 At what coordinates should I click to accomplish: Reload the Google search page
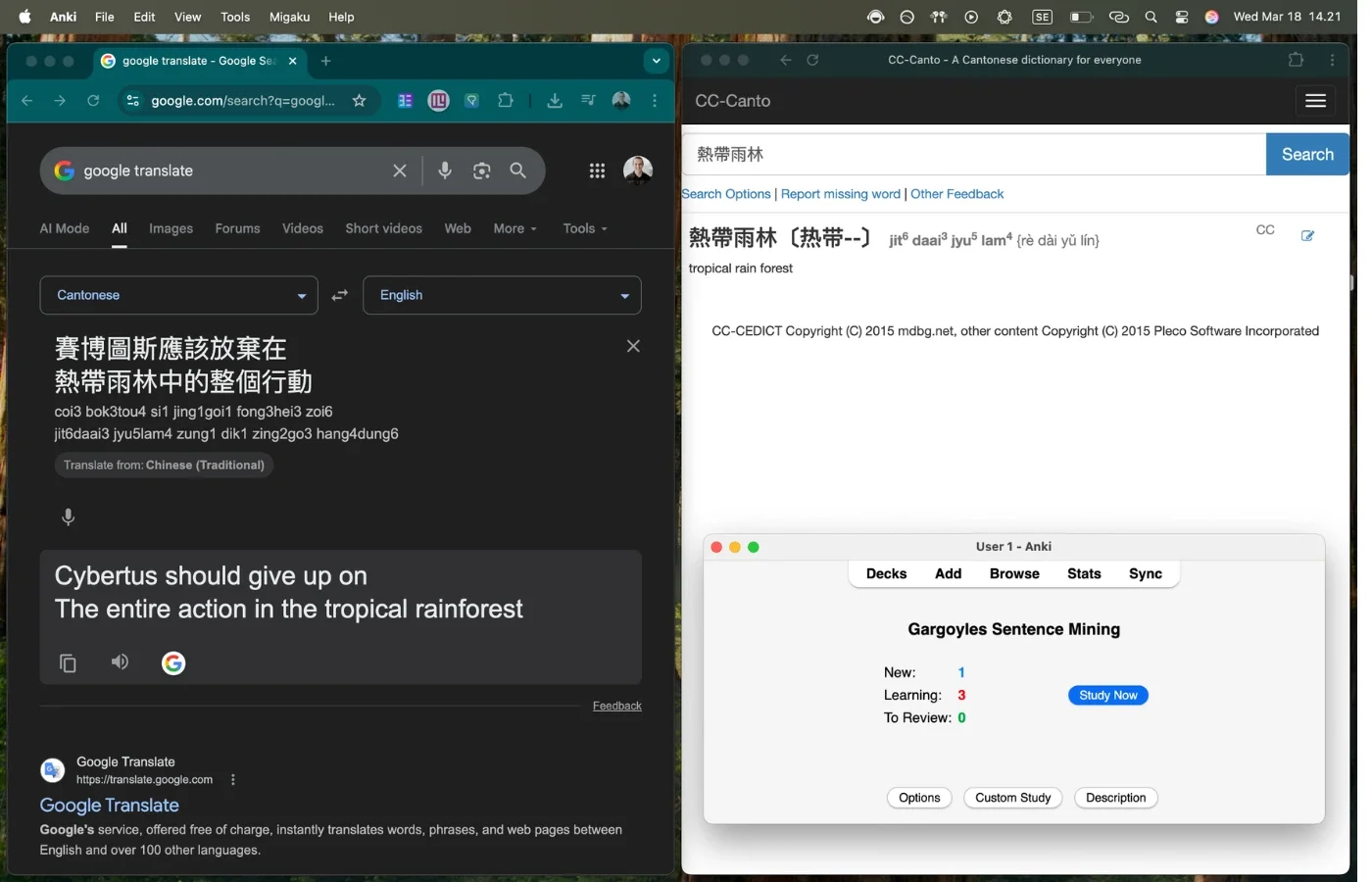point(94,102)
